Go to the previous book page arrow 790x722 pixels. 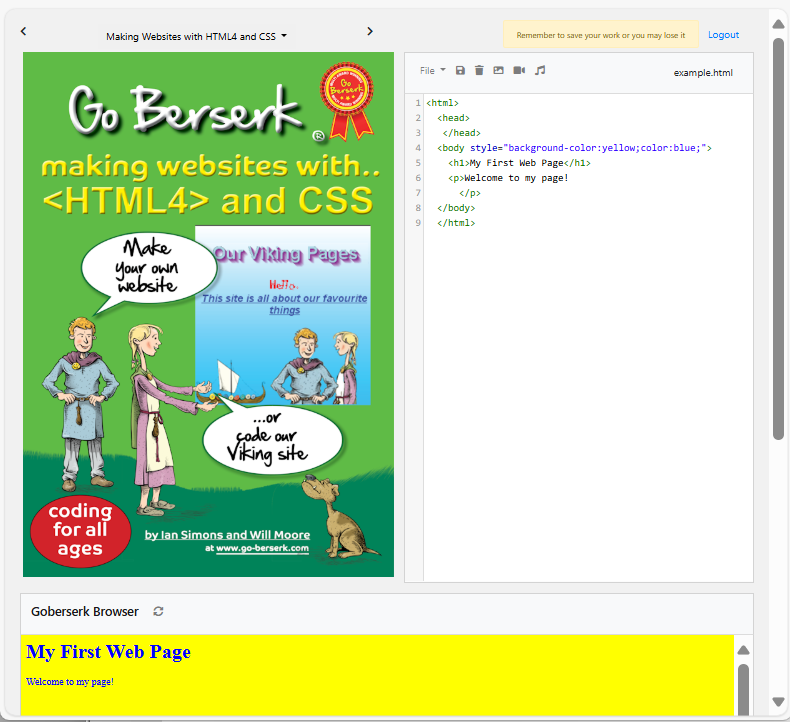coord(23,31)
